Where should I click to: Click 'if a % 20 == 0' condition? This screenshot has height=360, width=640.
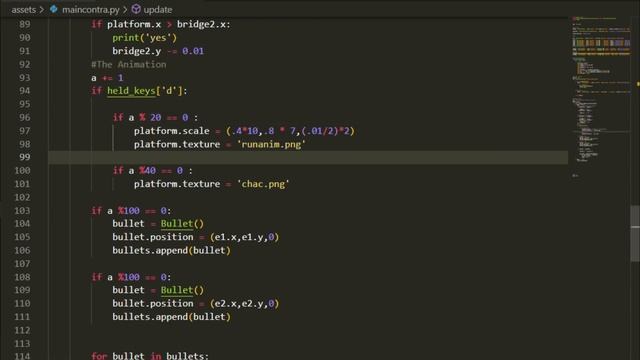coord(155,118)
